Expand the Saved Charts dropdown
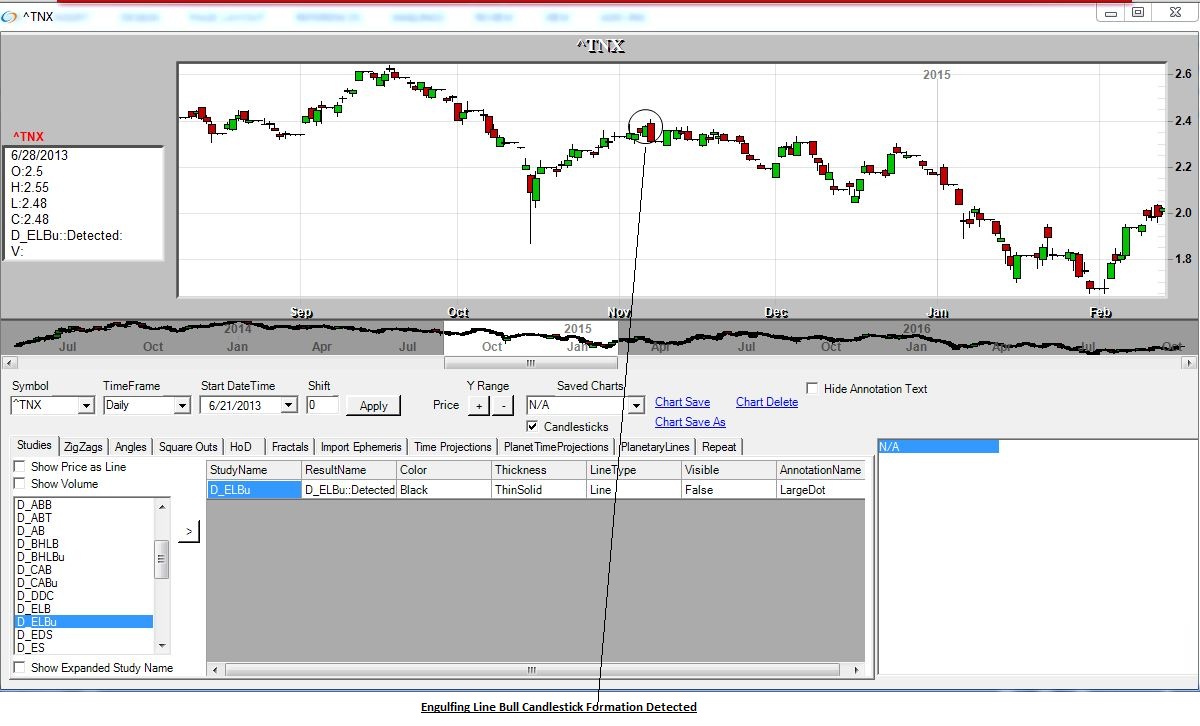Screen dimensions: 1200x726 (x=636, y=406)
